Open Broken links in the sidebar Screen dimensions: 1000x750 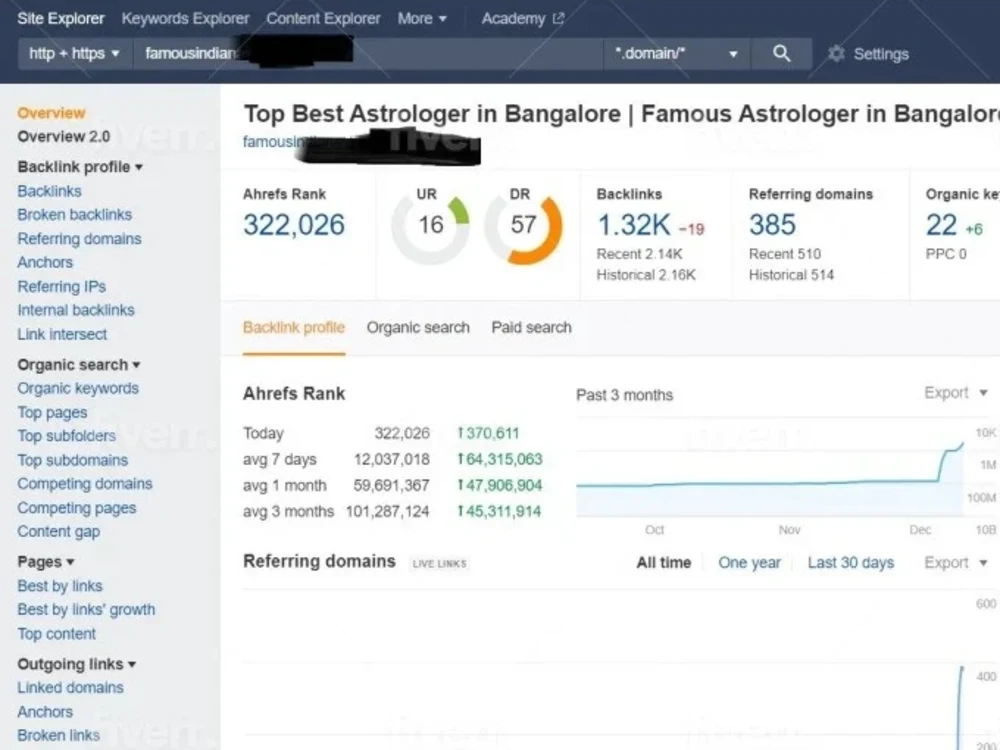coord(59,735)
